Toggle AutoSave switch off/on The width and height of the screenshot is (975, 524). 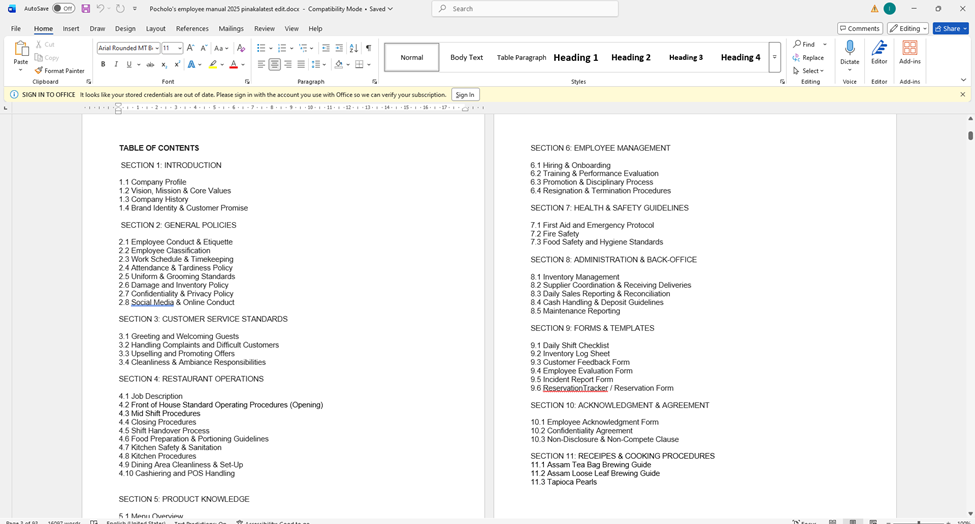tap(63, 9)
